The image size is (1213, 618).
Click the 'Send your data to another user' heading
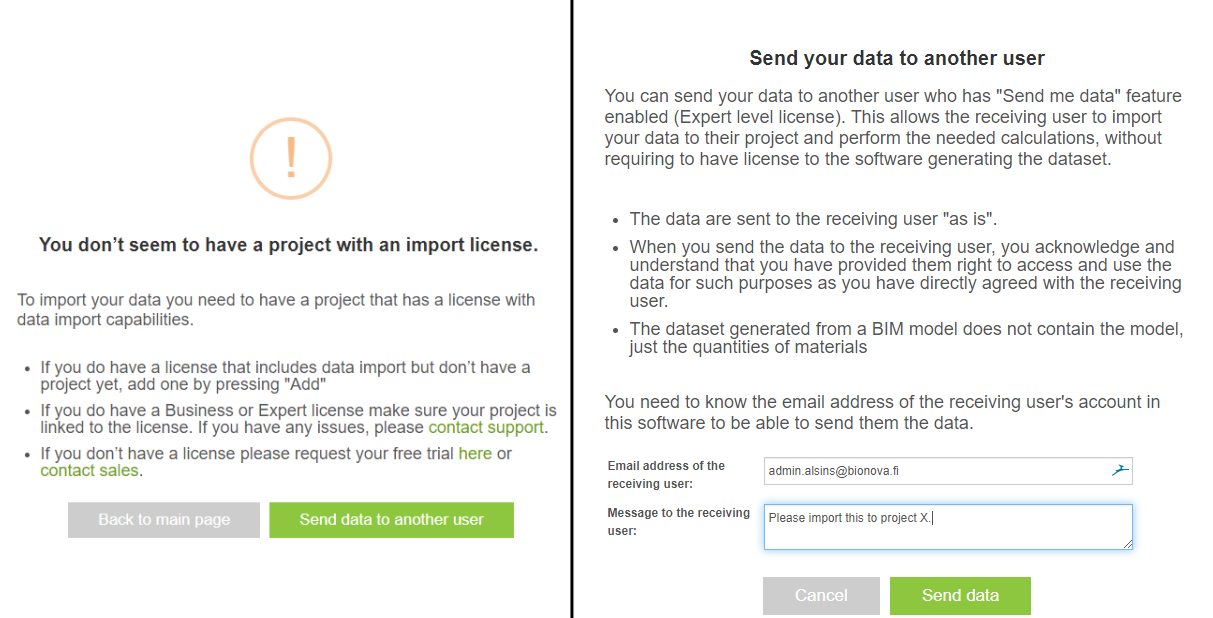897,58
